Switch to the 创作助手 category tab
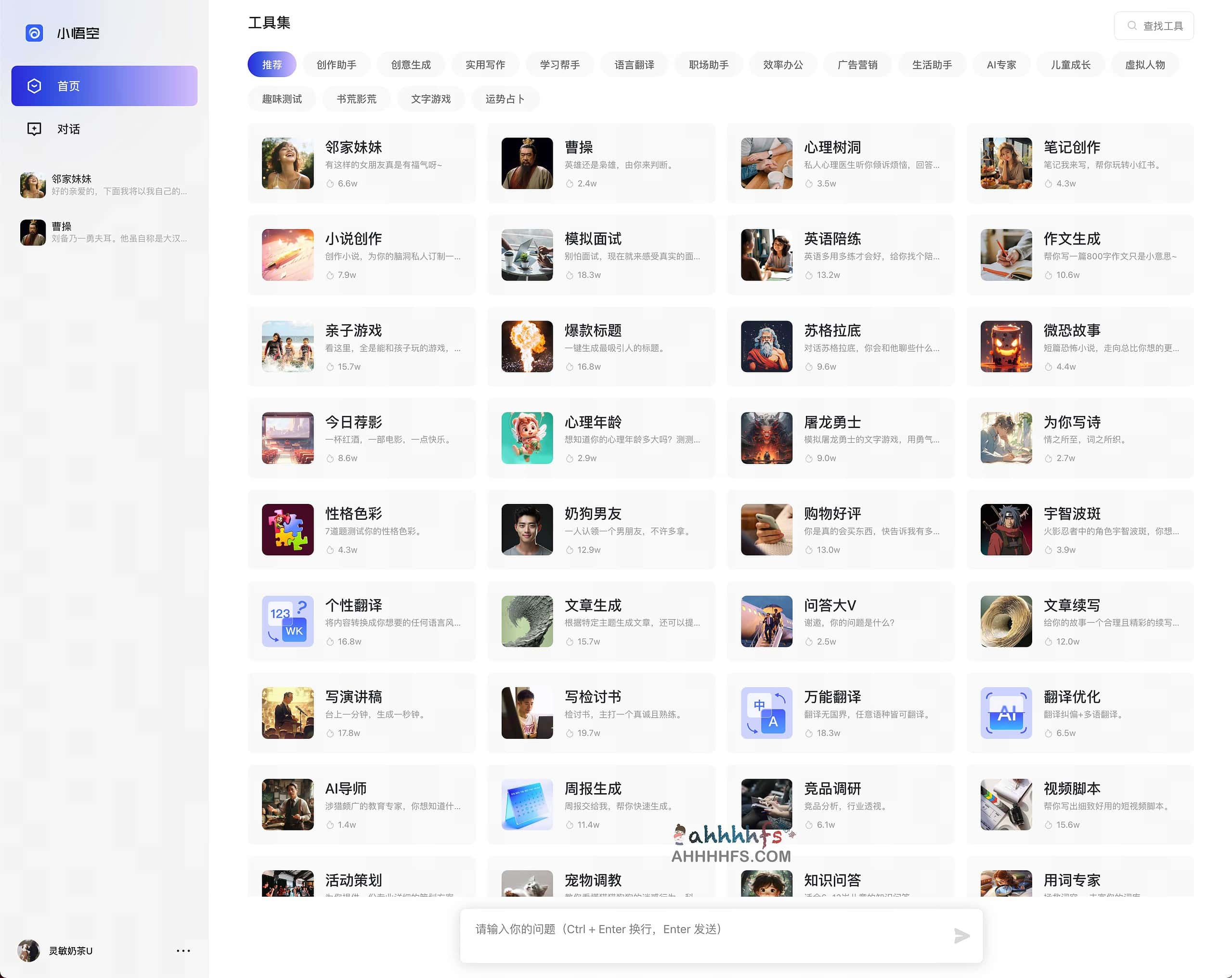The image size is (1232, 978). coord(336,64)
